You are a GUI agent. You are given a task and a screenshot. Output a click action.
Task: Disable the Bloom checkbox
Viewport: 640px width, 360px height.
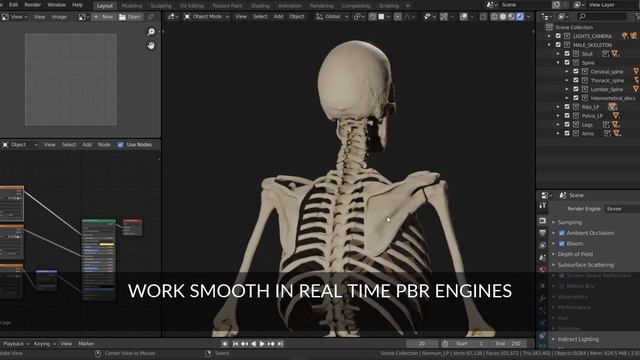(x=562, y=243)
